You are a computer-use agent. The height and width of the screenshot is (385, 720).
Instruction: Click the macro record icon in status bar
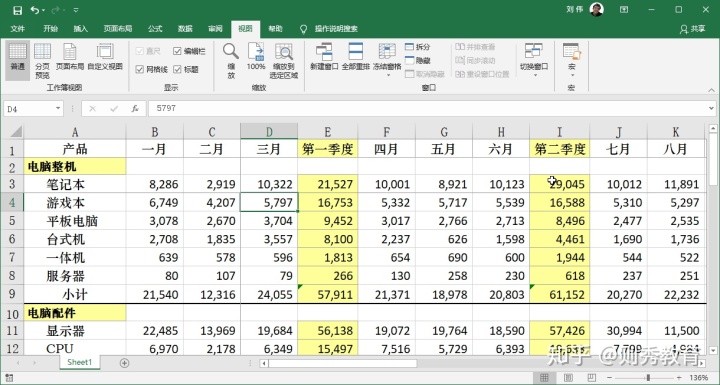9,378
